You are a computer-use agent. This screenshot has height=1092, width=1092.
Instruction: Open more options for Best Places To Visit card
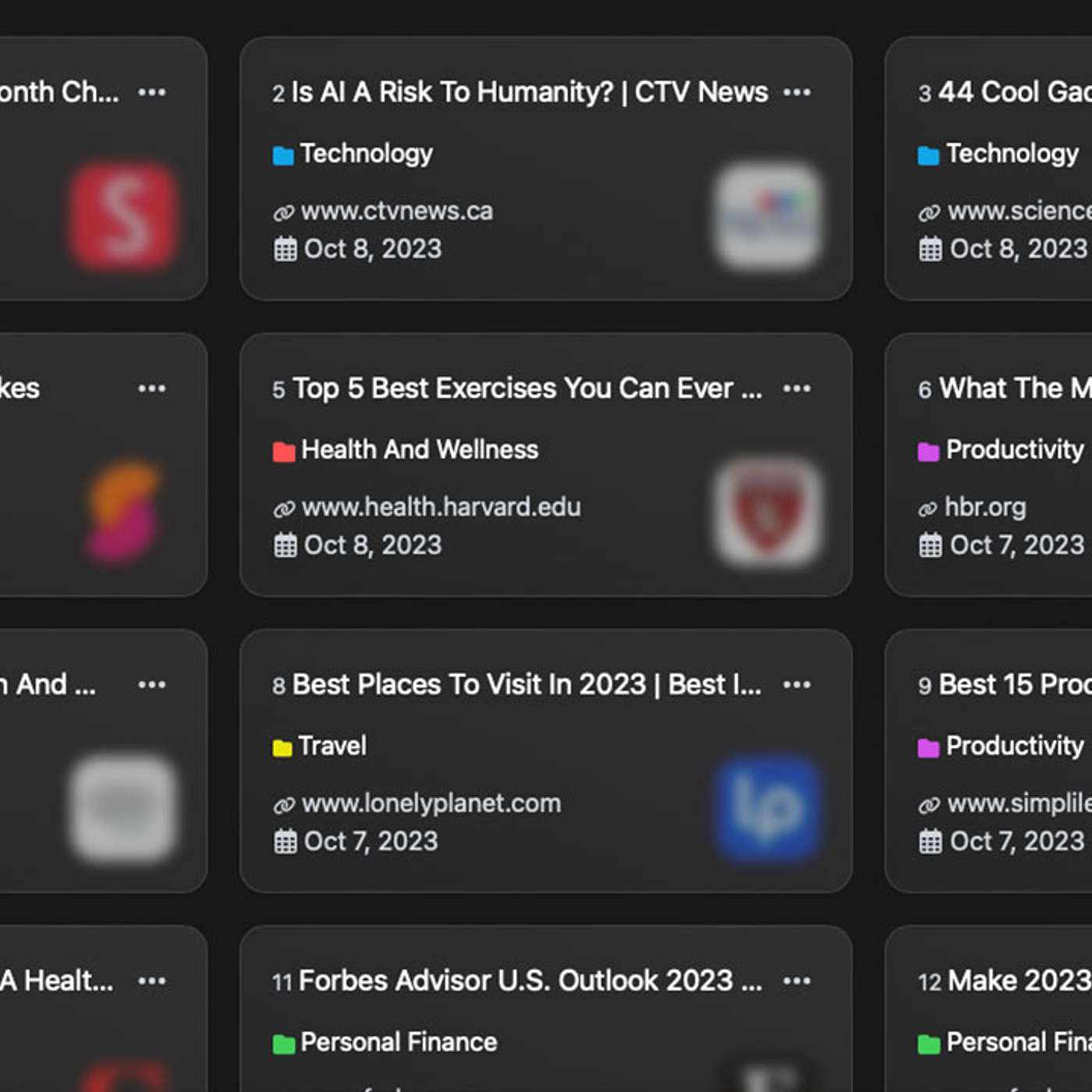(796, 685)
